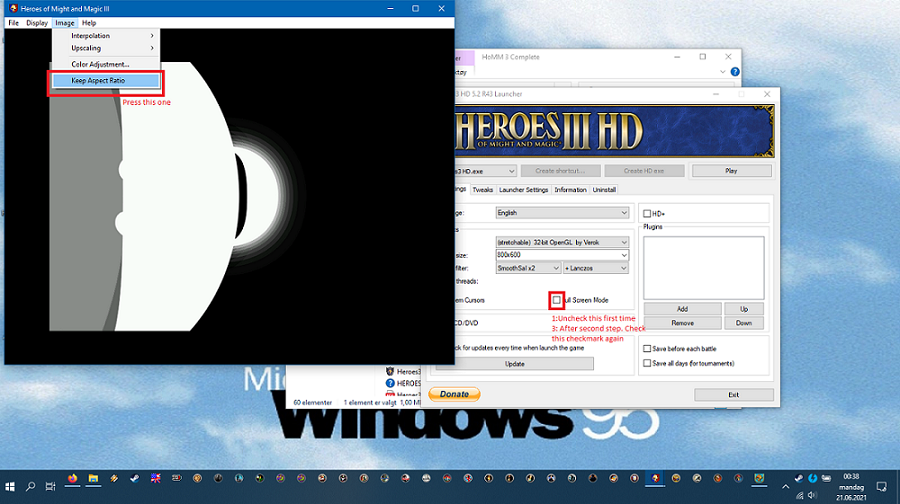
Task: Select Keep Aspect Ratio menu entry
Action: (106, 80)
